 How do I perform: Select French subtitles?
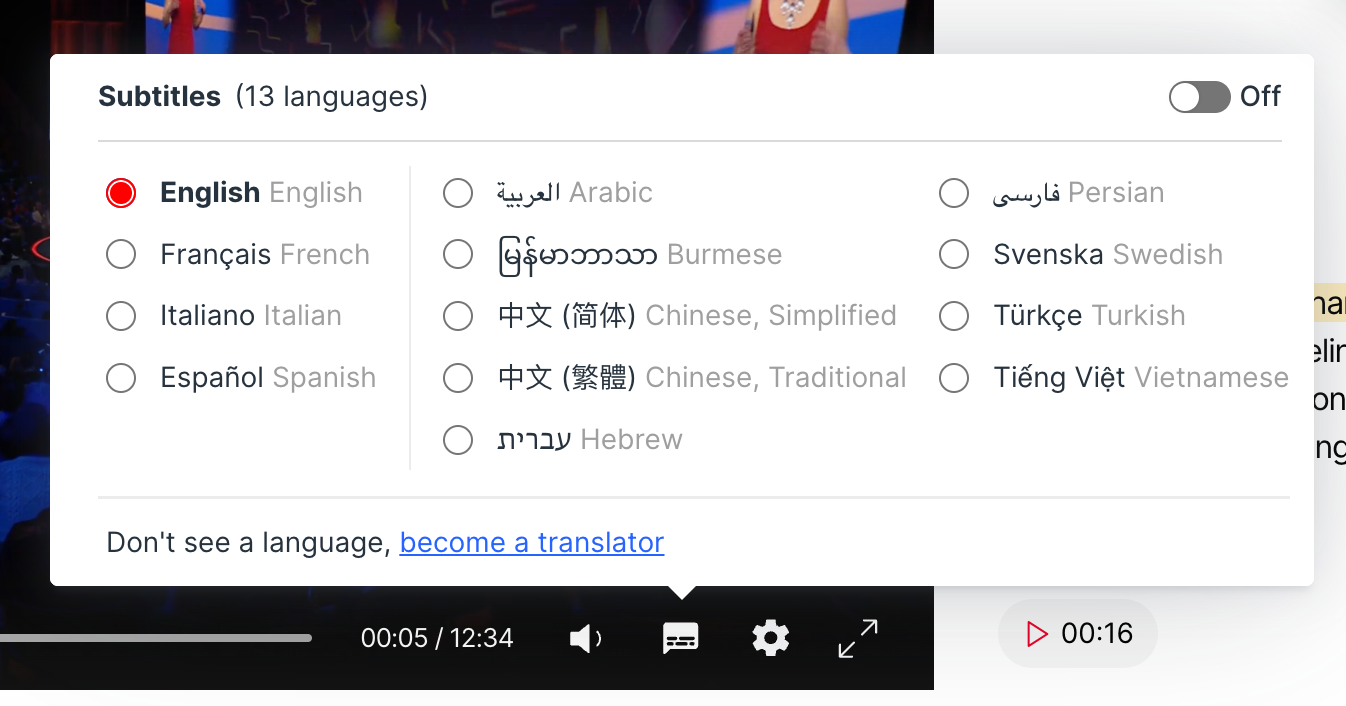click(x=121, y=254)
